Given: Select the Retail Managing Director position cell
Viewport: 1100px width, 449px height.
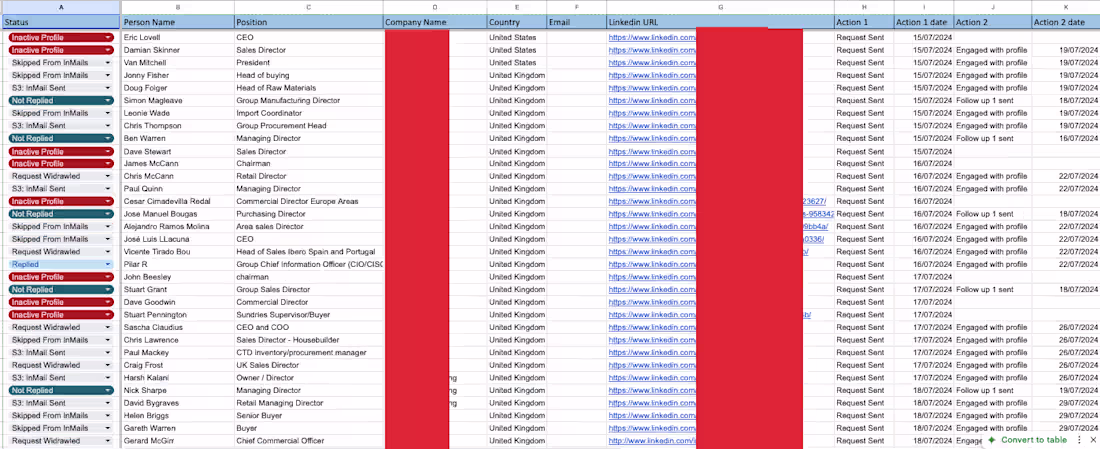Looking at the screenshot, I should click(x=309, y=403).
